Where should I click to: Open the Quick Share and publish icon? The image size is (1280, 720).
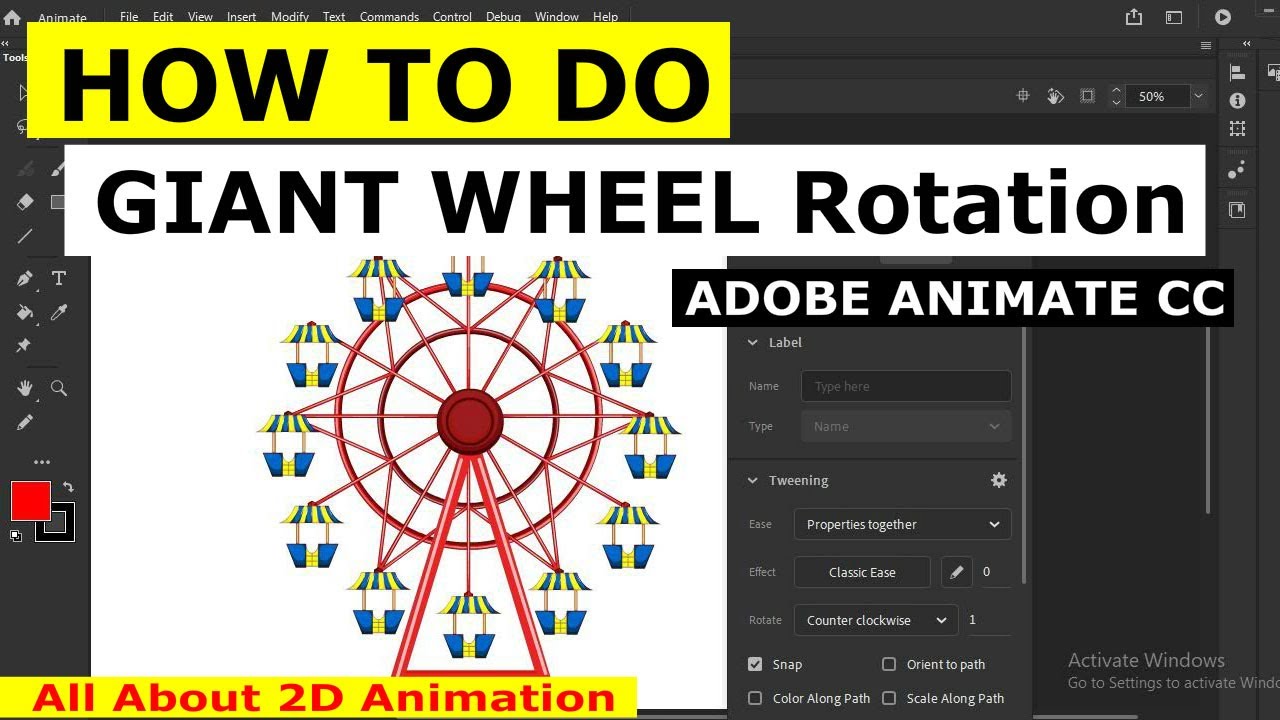(1134, 17)
